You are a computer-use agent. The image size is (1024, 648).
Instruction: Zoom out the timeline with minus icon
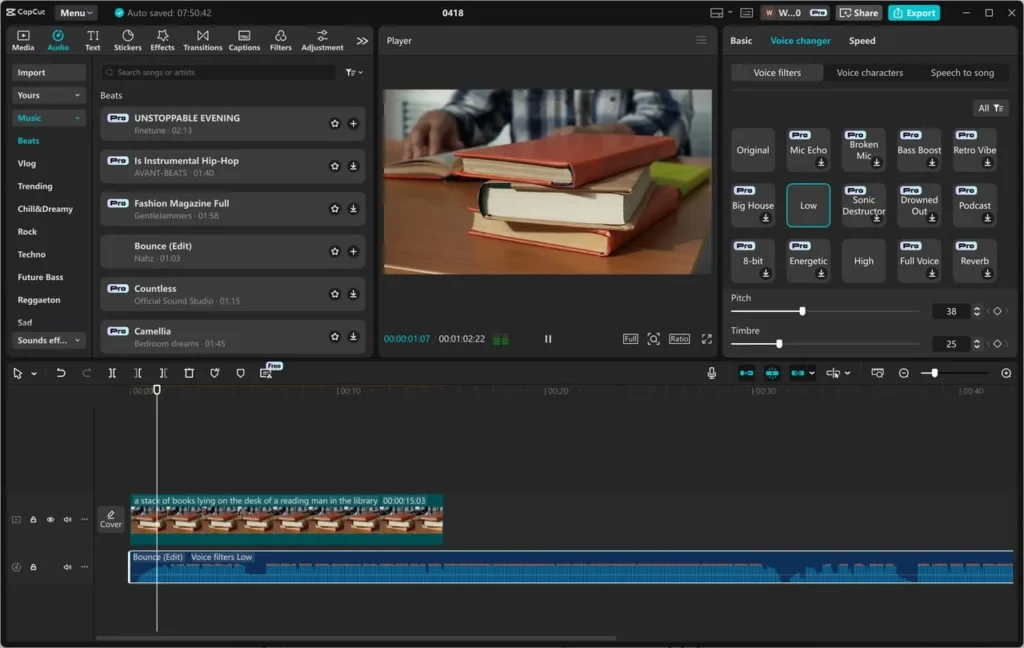[904, 373]
